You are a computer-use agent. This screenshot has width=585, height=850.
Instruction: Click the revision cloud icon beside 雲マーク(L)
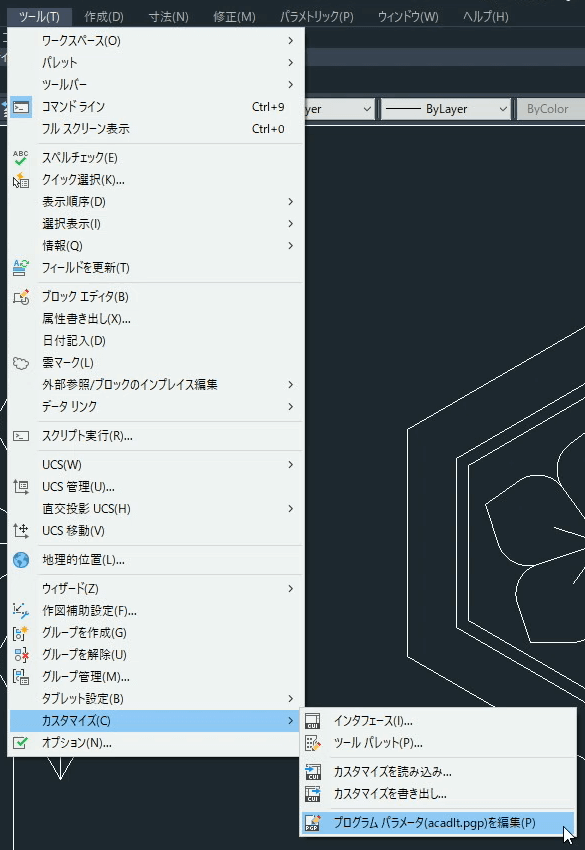click(x=21, y=363)
